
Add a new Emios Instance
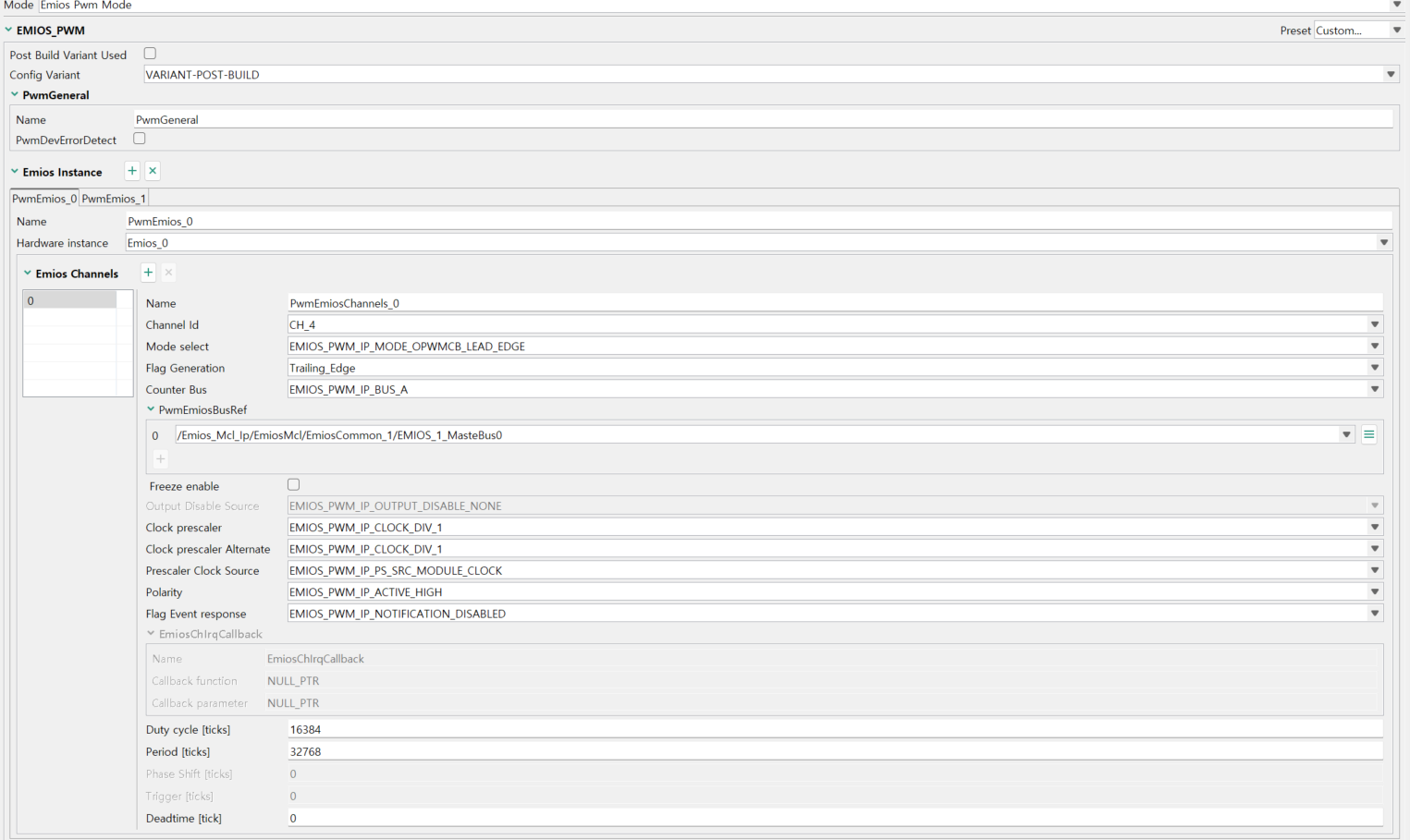coord(132,171)
